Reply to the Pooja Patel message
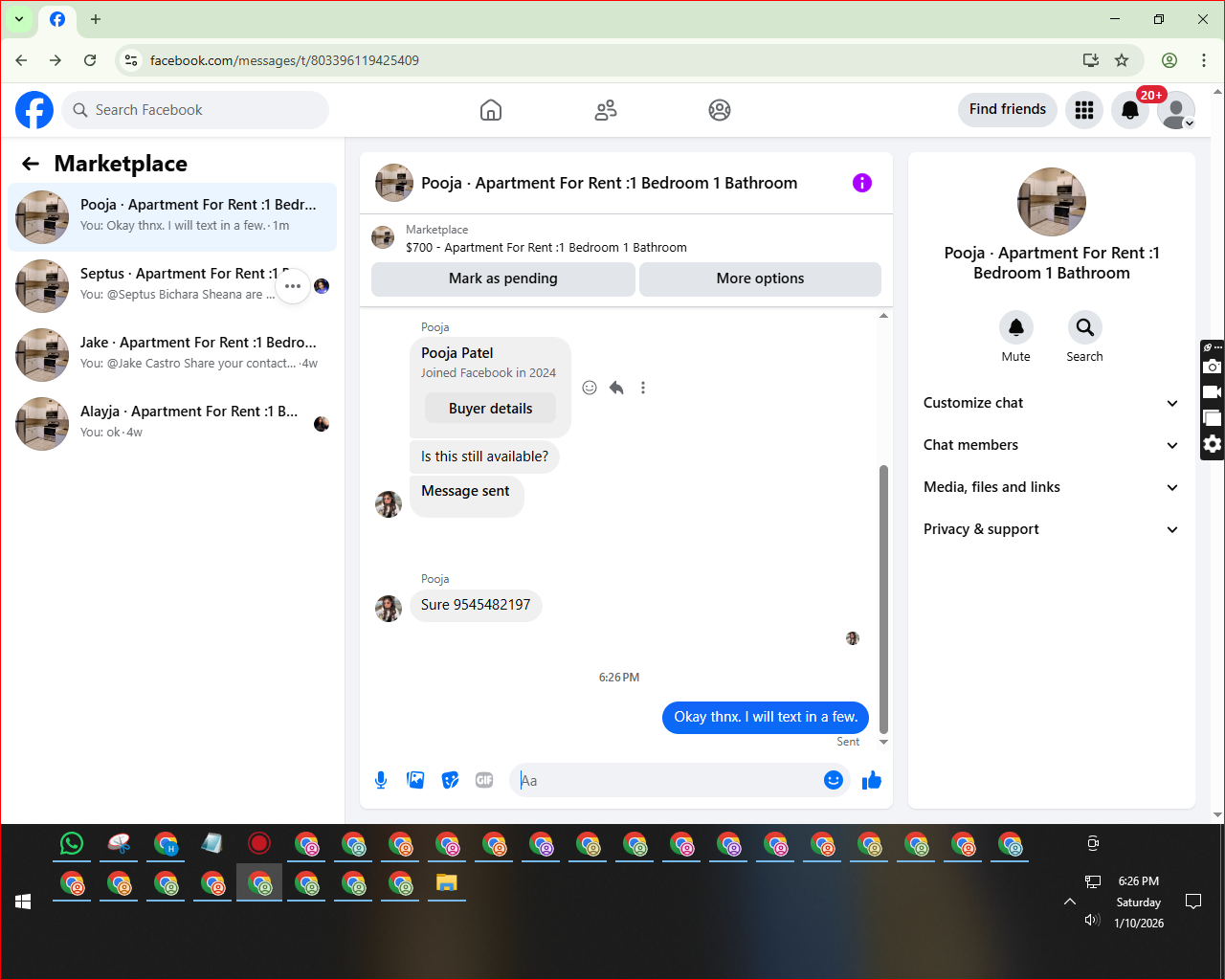Viewport: 1225px width, 980px height. tap(616, 388)
